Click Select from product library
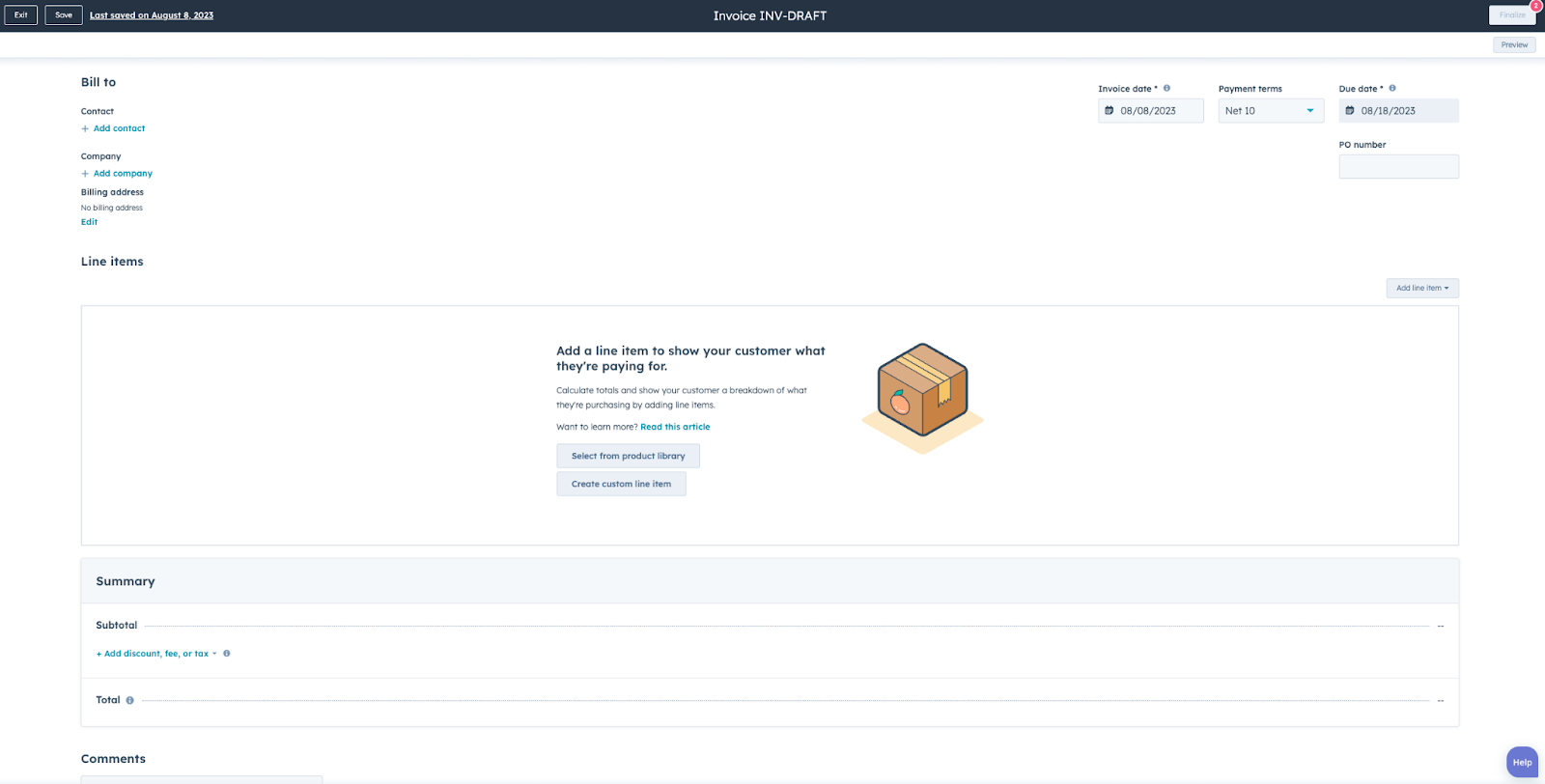The image size is (1545, 784). pyautogui.click(x=628, y=456)
